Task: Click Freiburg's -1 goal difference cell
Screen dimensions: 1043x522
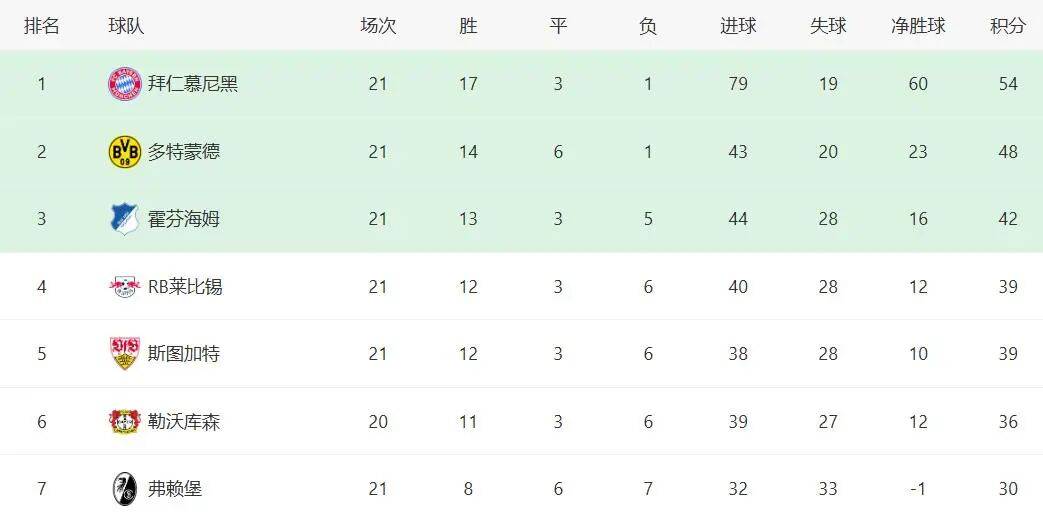Action: (x=918, y=489)
